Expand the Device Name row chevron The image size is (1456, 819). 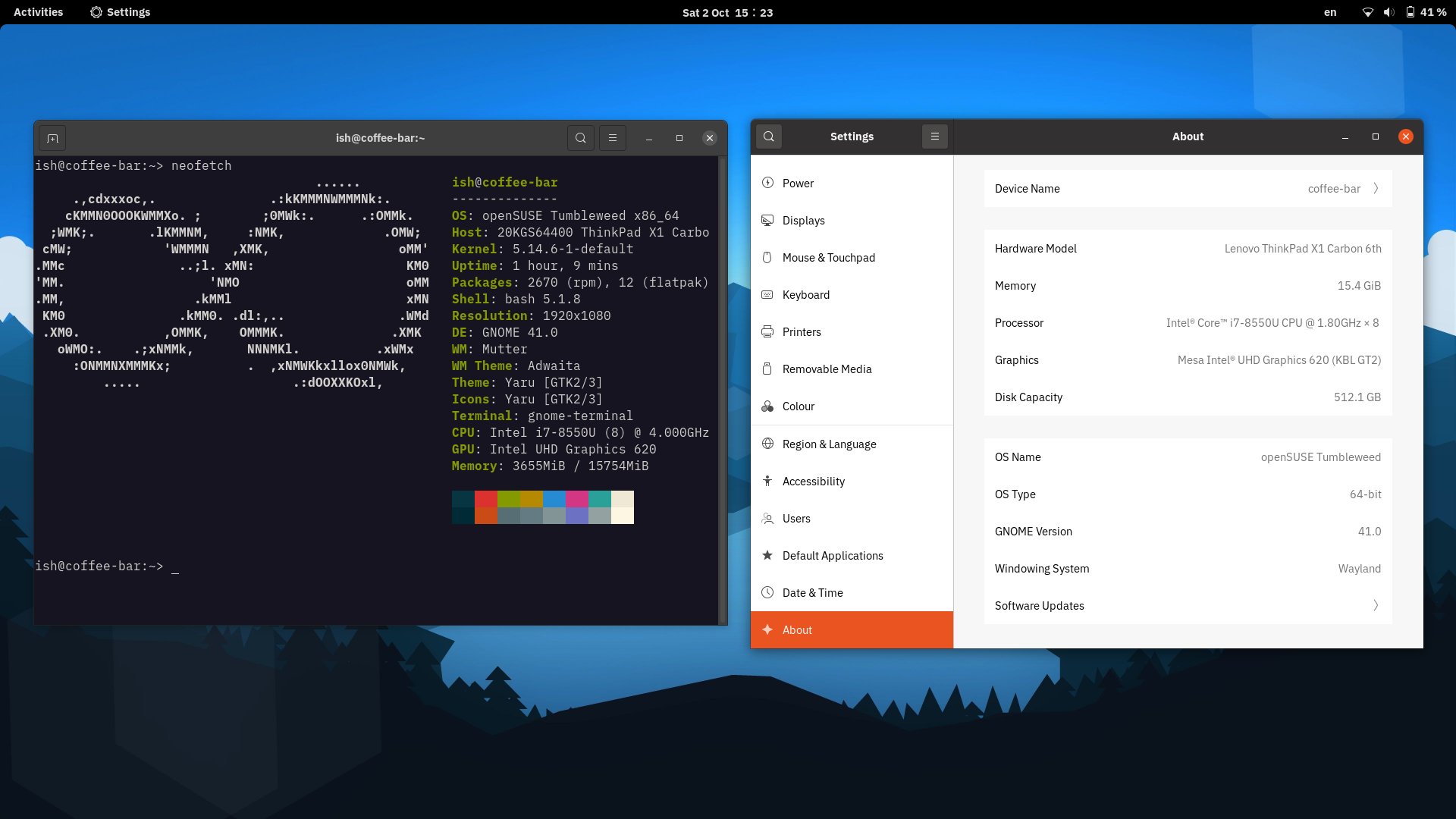tap(1376, 189)
